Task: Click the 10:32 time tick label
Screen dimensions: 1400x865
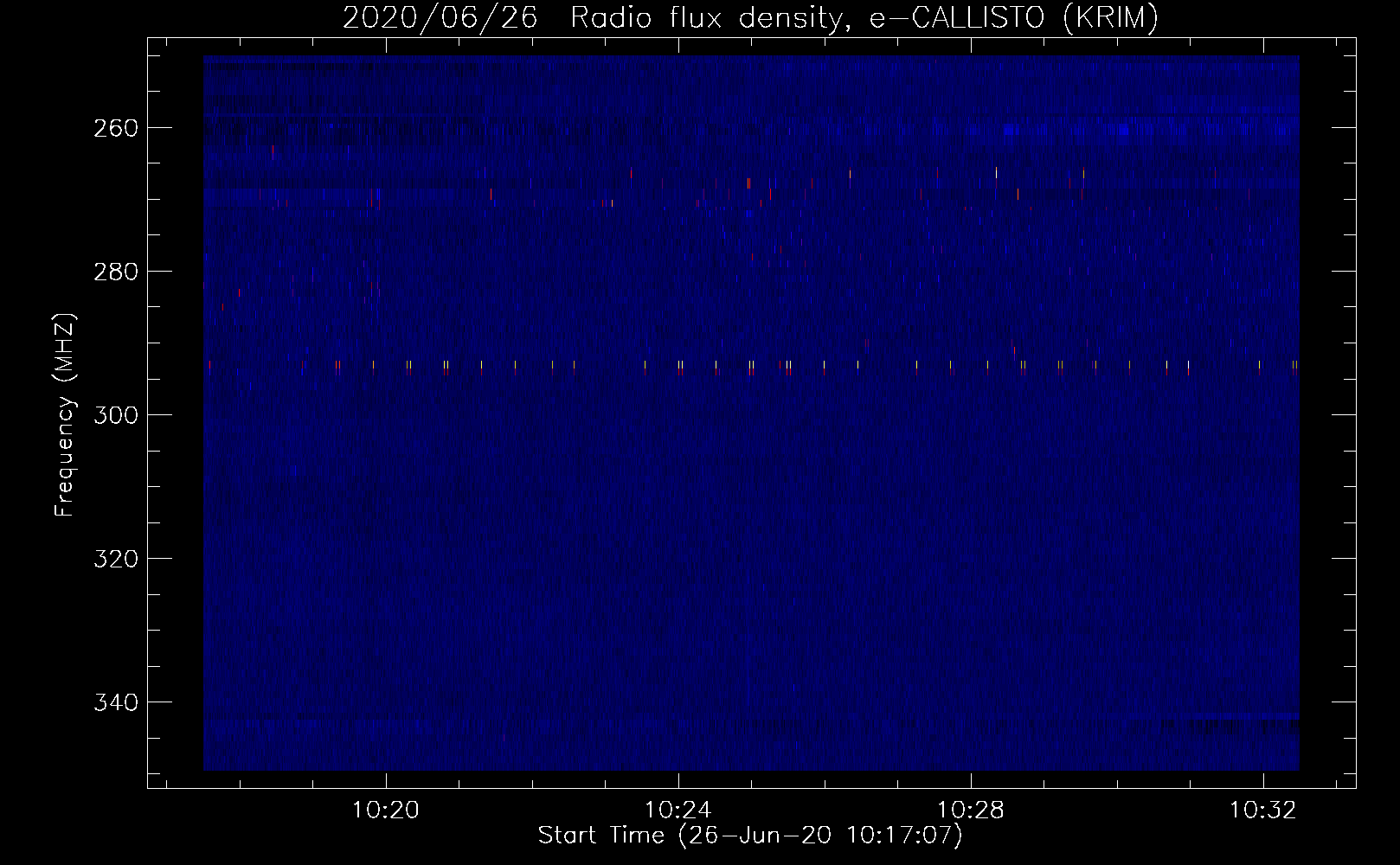Action: tap(1264, 810)
